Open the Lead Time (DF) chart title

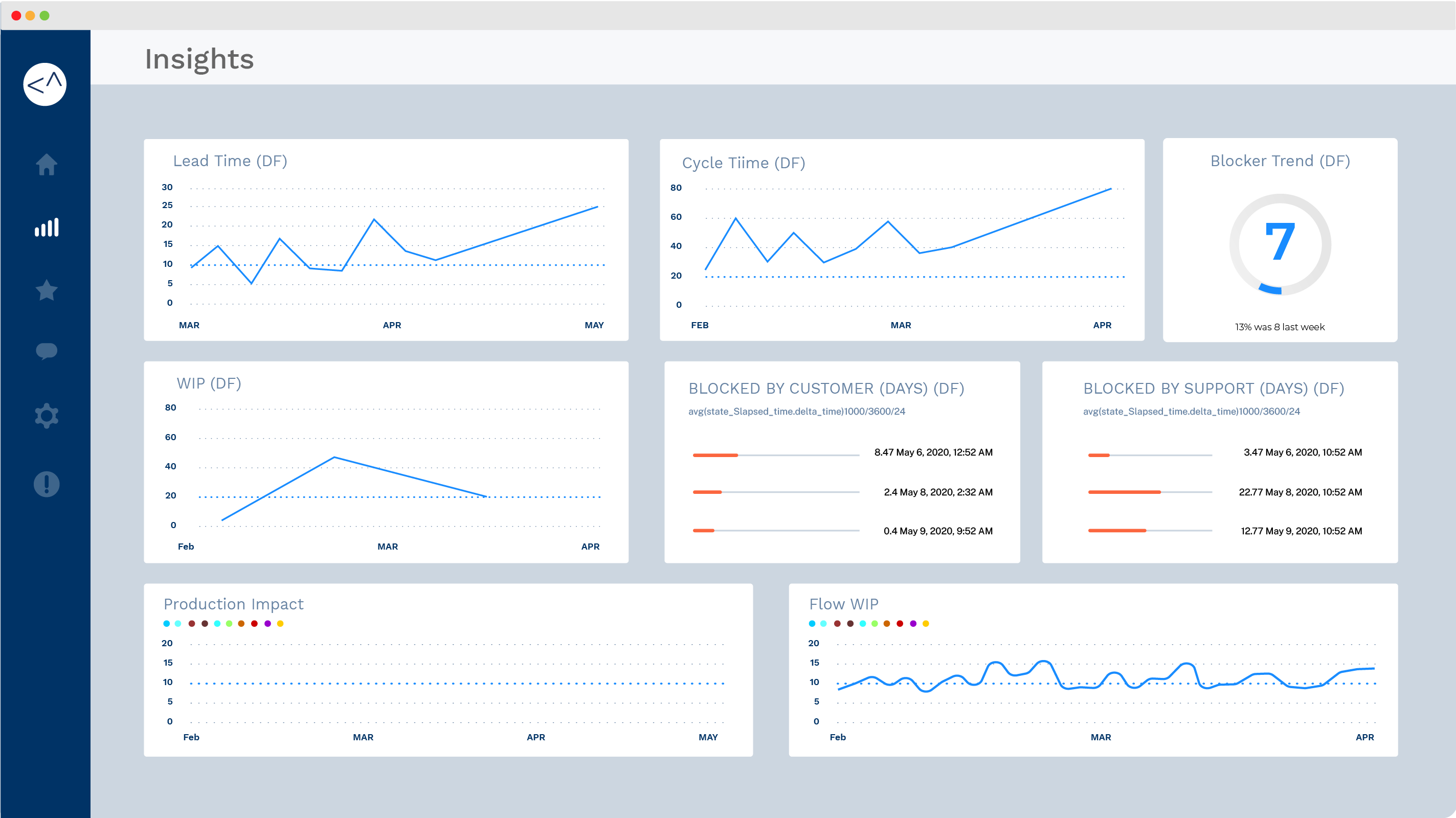tap(230, 161)
